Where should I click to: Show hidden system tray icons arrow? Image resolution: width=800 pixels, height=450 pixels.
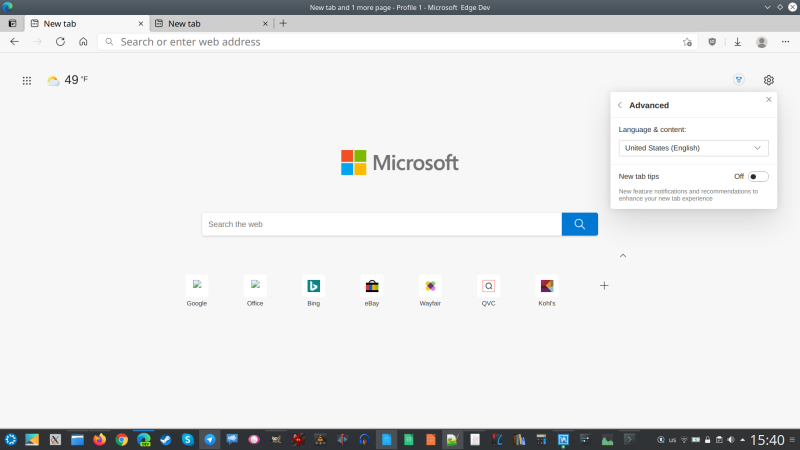pos(742,440)
